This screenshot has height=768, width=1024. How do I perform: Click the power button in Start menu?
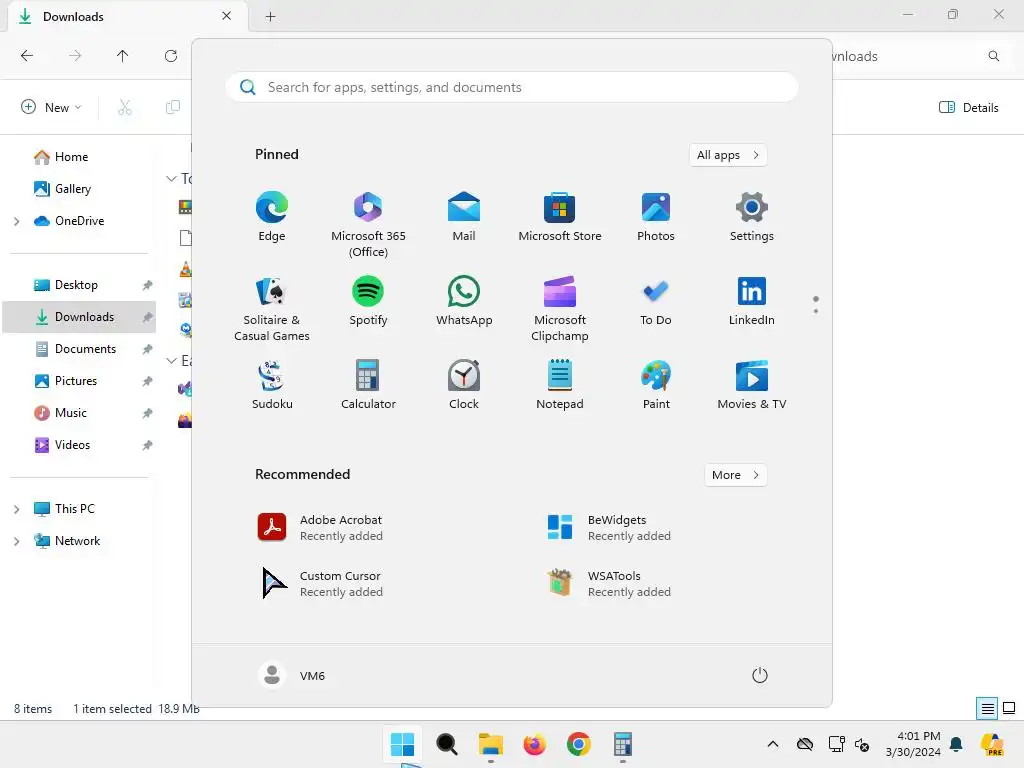click(x=760, y=675)
